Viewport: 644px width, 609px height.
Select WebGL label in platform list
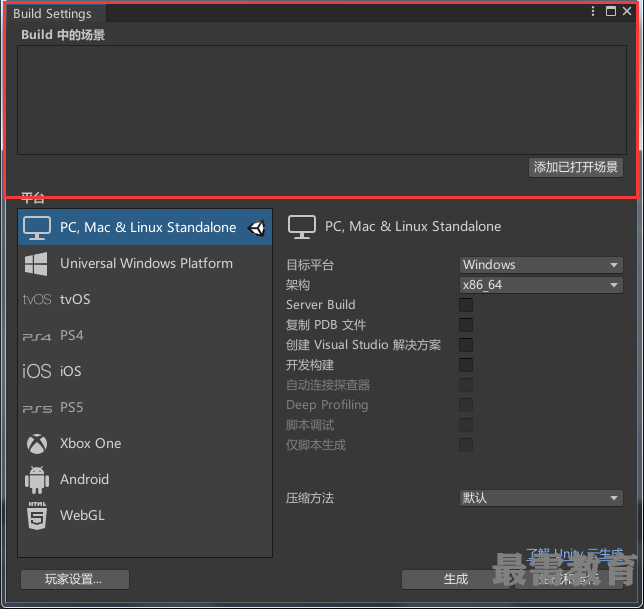[82, 515]
